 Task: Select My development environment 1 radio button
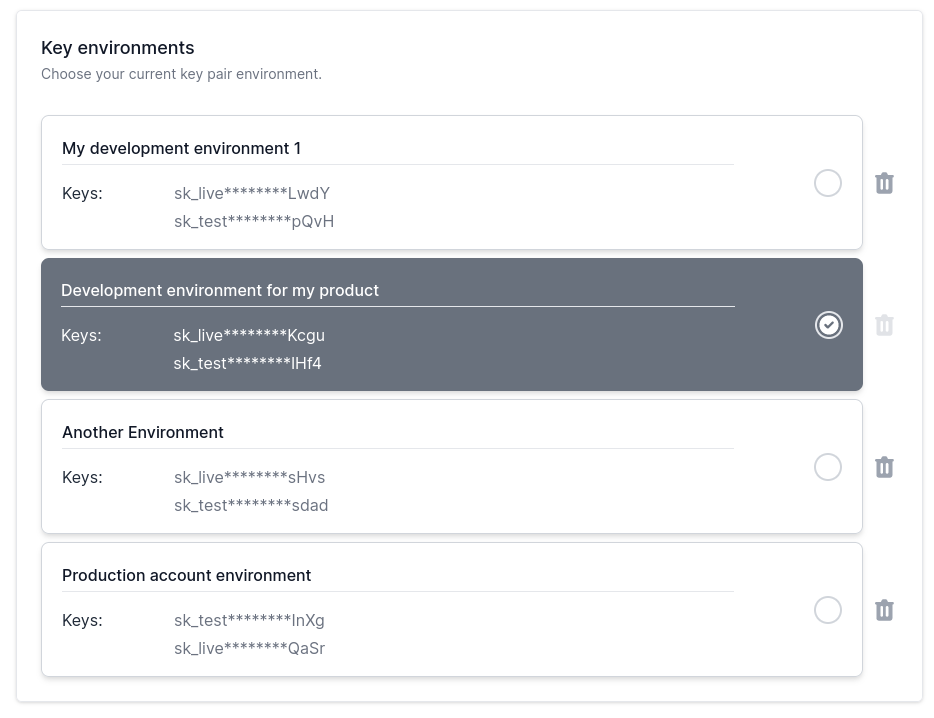[828, 183]
